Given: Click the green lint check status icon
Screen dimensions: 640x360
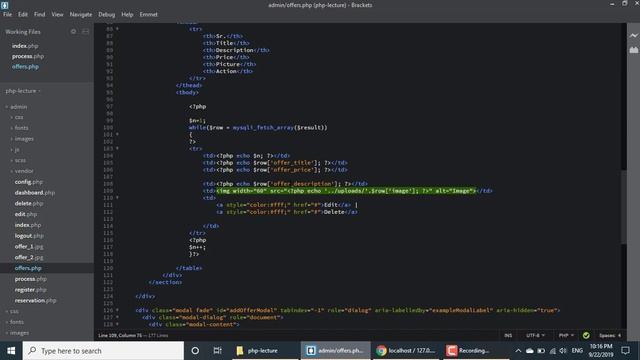Looking at the screenshot, I should (x=586, y=335).
